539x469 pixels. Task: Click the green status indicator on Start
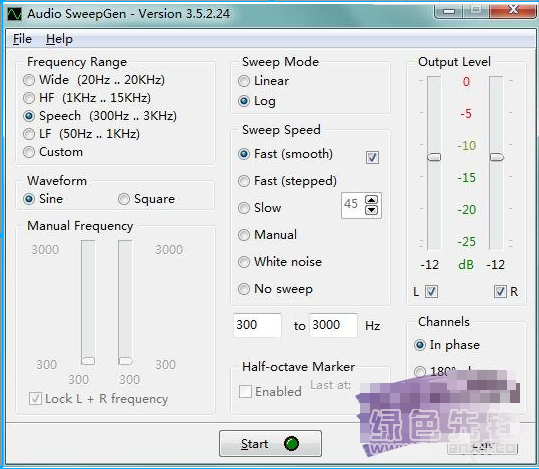pos(292,444)
